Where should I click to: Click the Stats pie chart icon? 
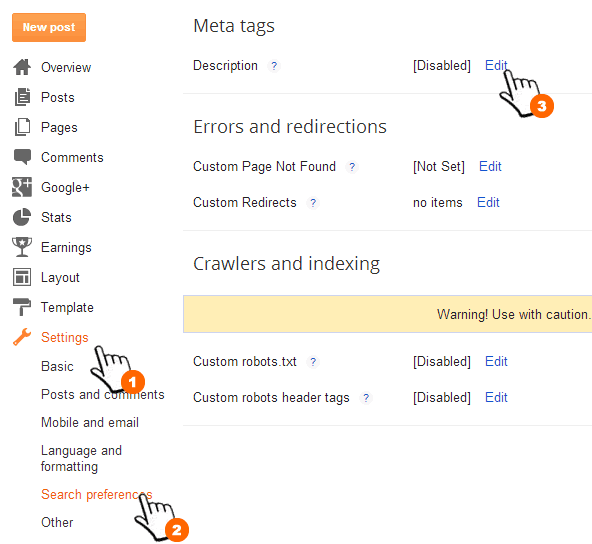click(x=22, y=217)
